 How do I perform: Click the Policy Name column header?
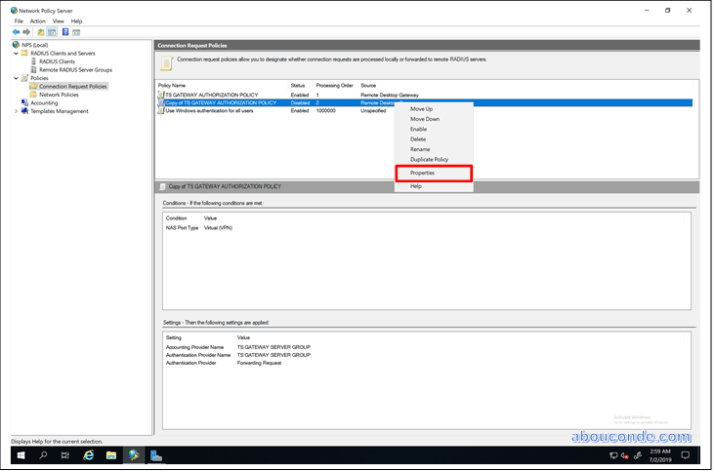[x=173, y=86]
